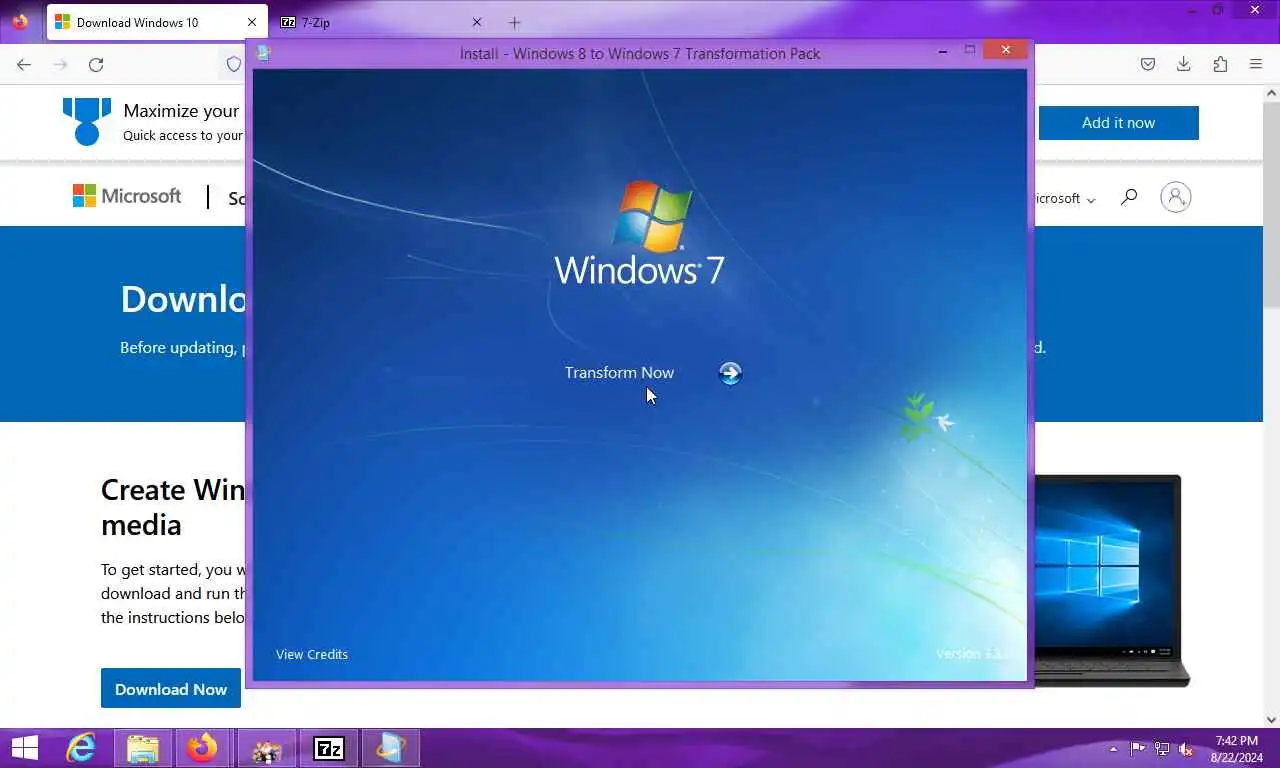Image resolution: width=1280 pixels, height=768 pixels.
Task: Switch to the 7-Zip browser tab
Action: coord(383,22)
